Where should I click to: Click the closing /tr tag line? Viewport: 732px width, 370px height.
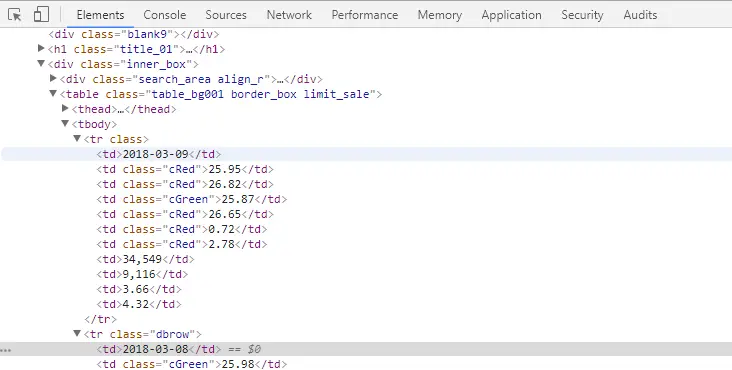(x=100, y=319)
